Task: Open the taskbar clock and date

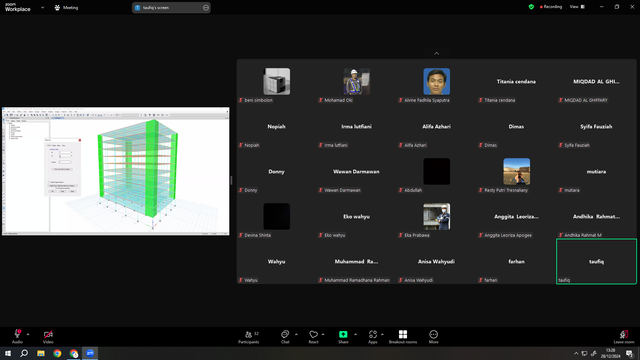Action: [610, 353]
